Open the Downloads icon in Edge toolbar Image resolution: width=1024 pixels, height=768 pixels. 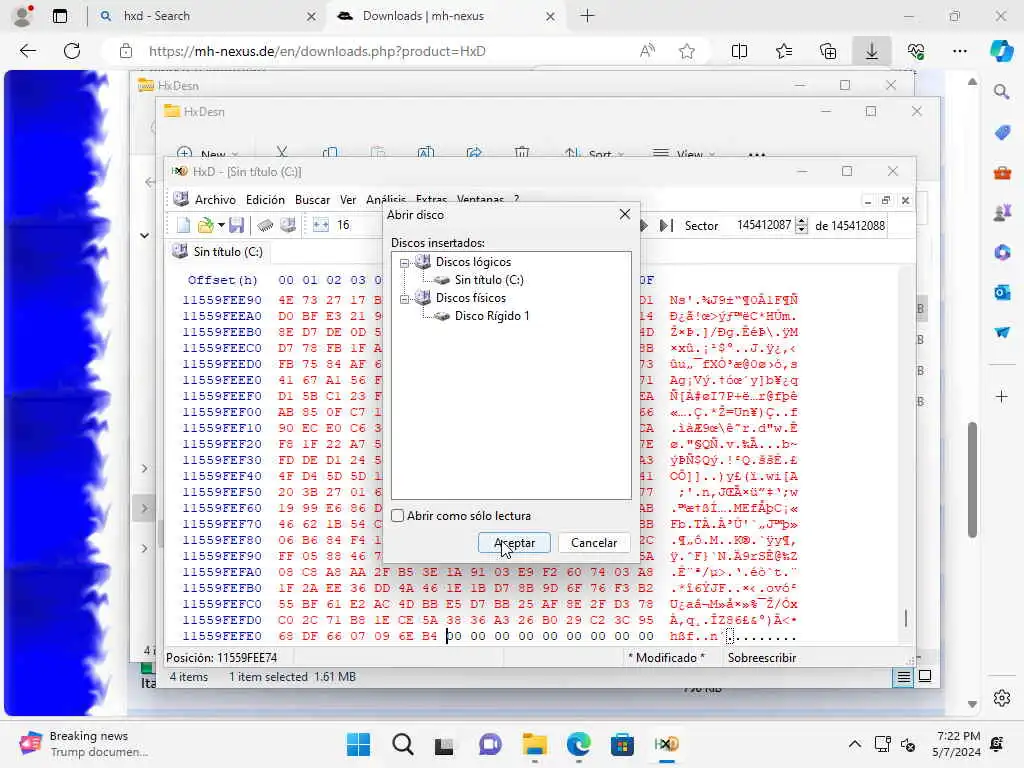click(x=872, y=51)
